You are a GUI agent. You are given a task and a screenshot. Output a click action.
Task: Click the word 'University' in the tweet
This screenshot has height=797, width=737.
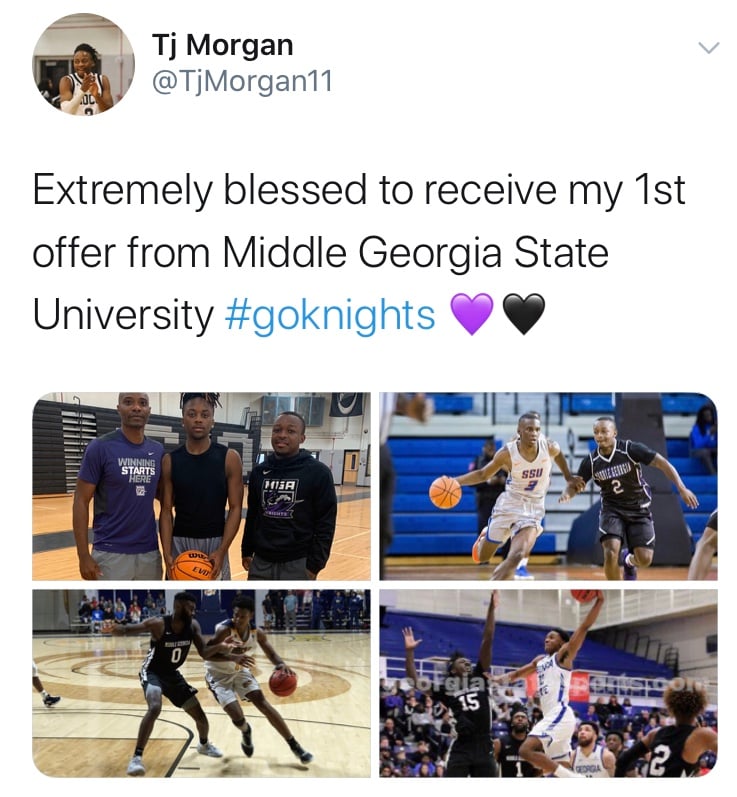point(123,316)
